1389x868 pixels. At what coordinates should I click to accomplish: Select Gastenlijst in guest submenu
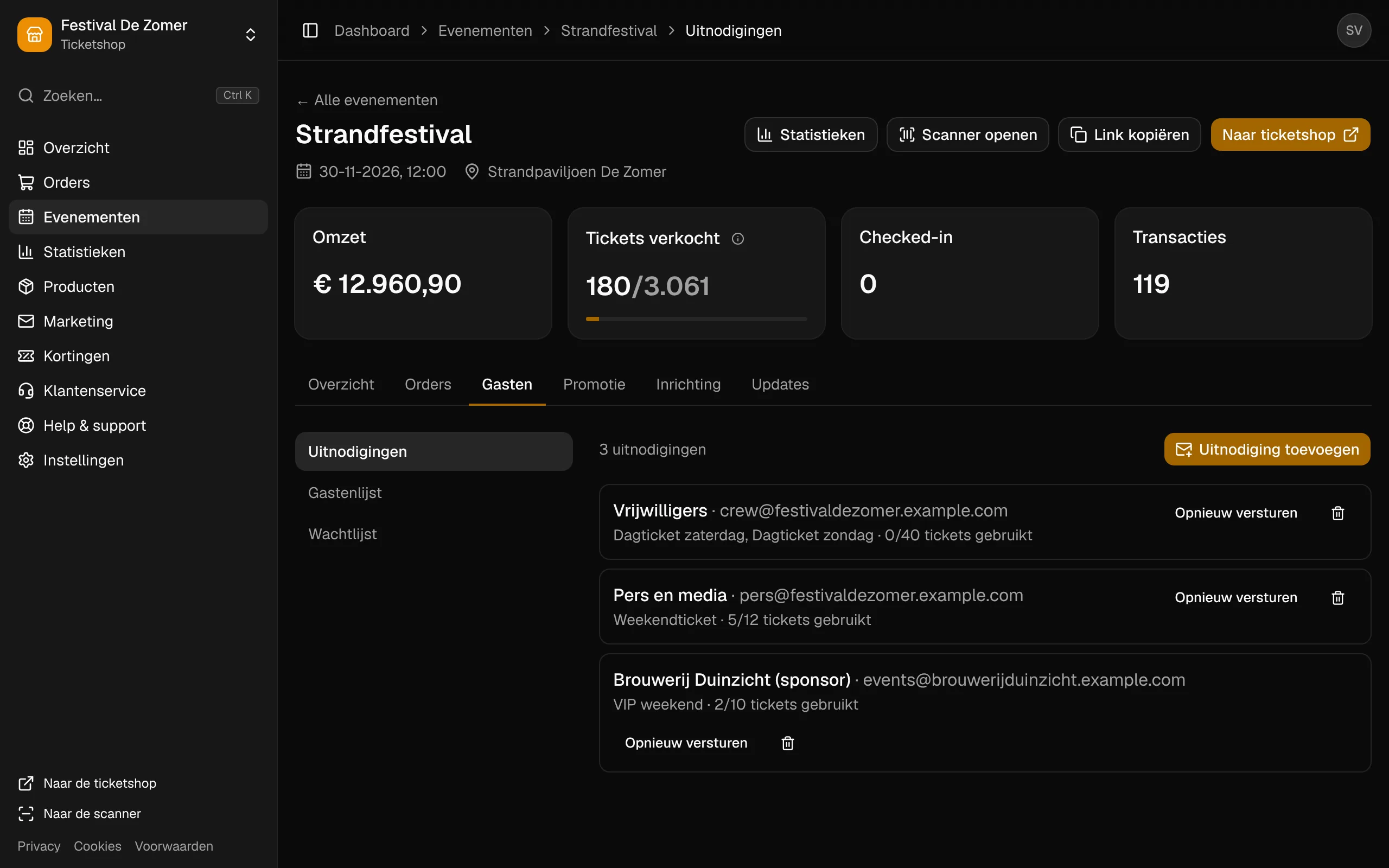coord(434,493)
